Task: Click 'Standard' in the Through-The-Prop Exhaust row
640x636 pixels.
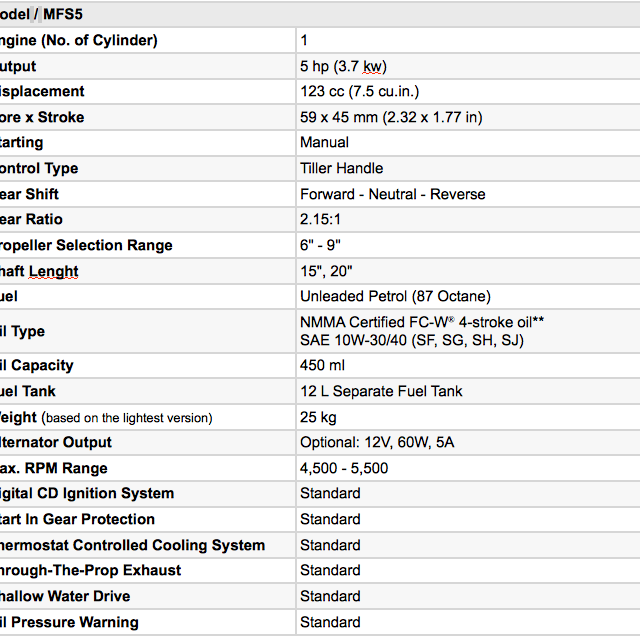Action: click(330, 570)
